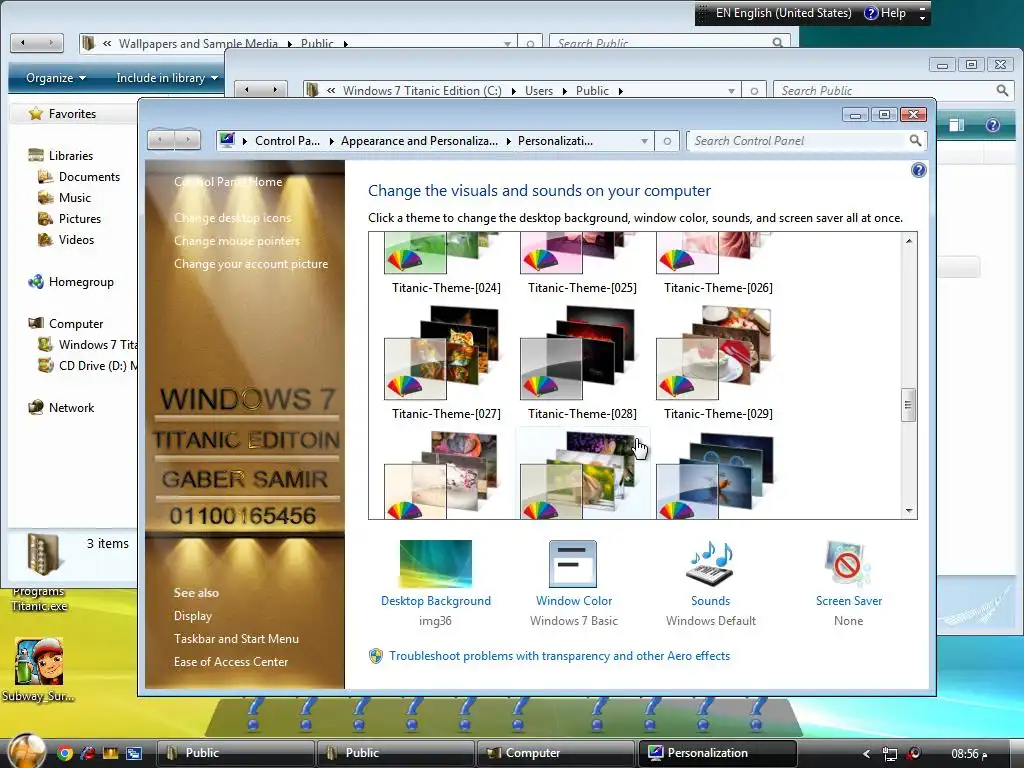Click the Search Control Panel magnifier icon
The image size is (1024, 768).
pos(915,140)
